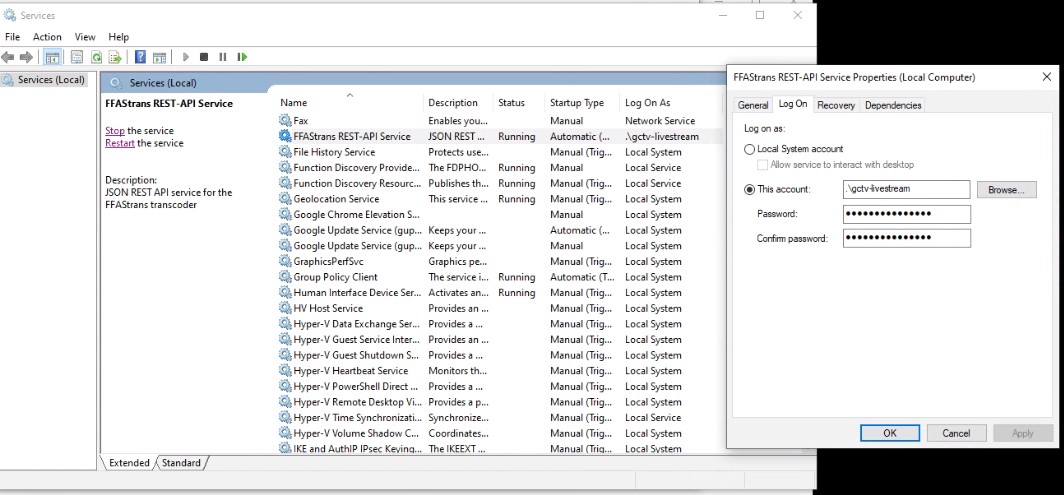Click the gear icon beside Fax service
Viewport: 1064px width, 495px height.
pos(285,120)
